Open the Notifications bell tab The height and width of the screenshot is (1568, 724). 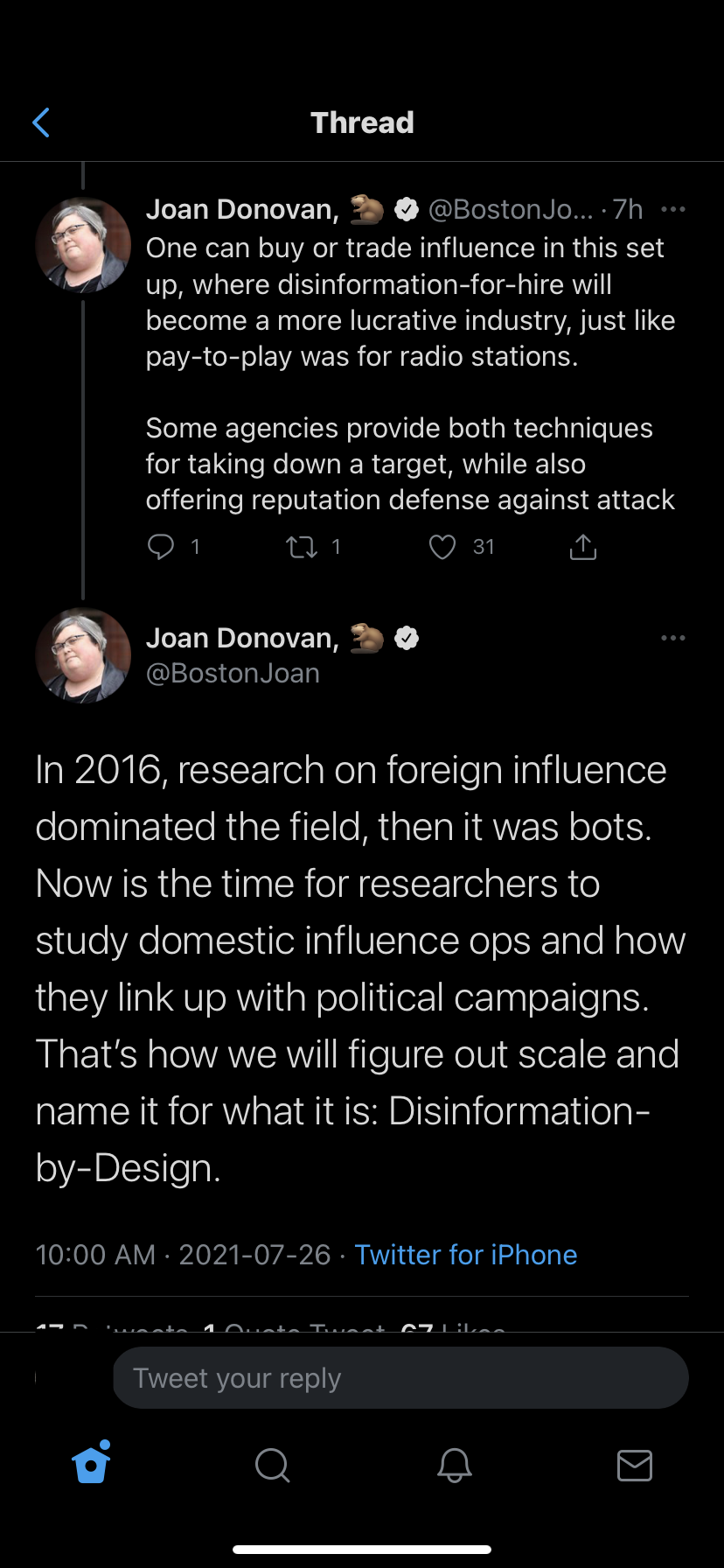click(454, 1464)
